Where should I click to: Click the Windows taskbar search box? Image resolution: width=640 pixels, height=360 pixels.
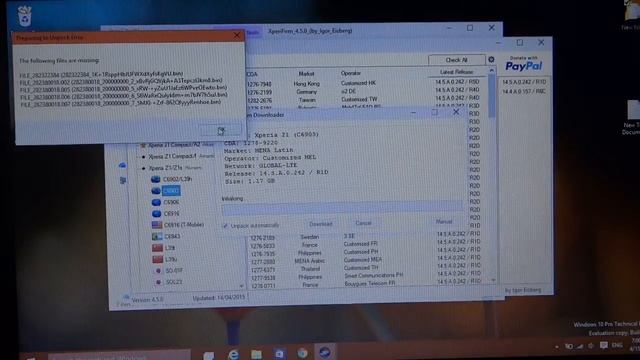(118, 356)
